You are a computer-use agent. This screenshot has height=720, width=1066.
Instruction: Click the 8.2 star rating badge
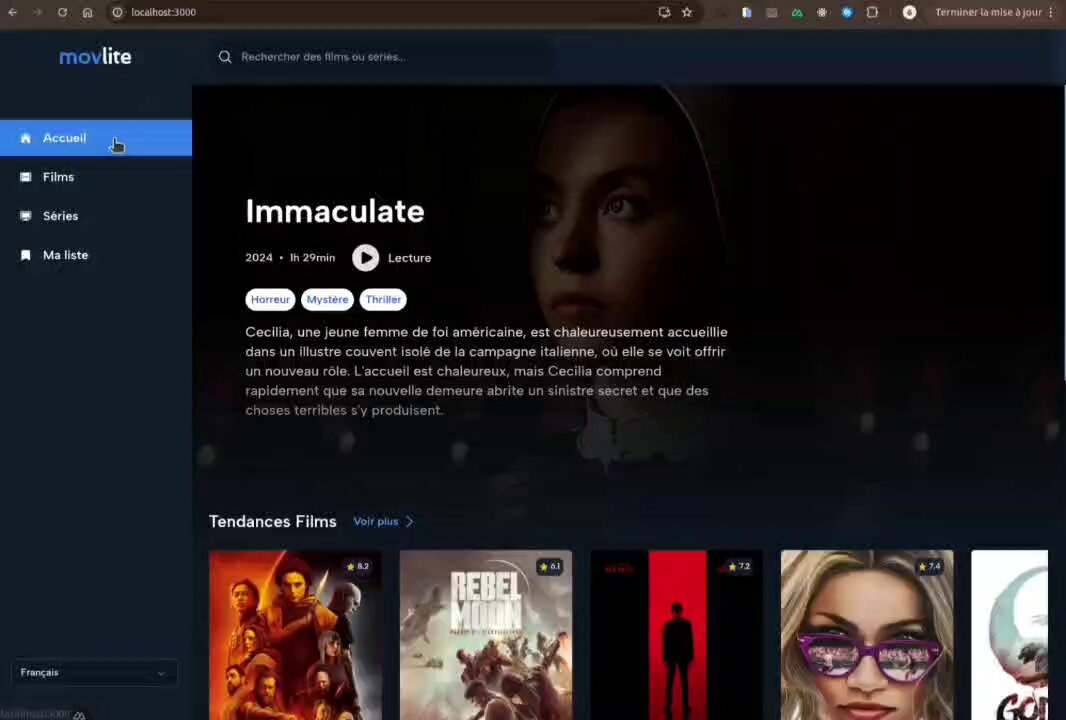(x=358, y=566)
